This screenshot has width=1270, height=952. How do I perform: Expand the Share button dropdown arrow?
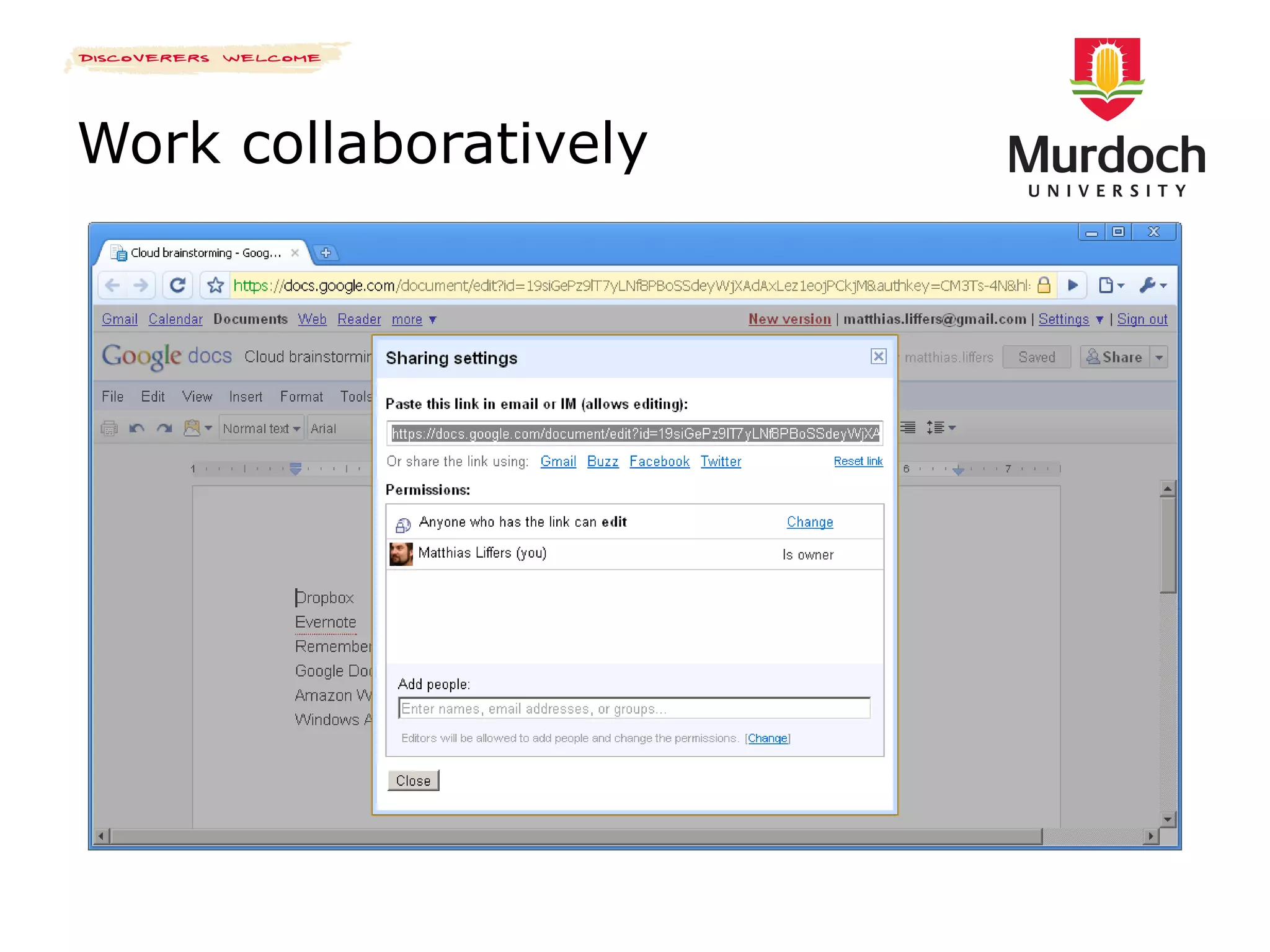point(1159,357)
